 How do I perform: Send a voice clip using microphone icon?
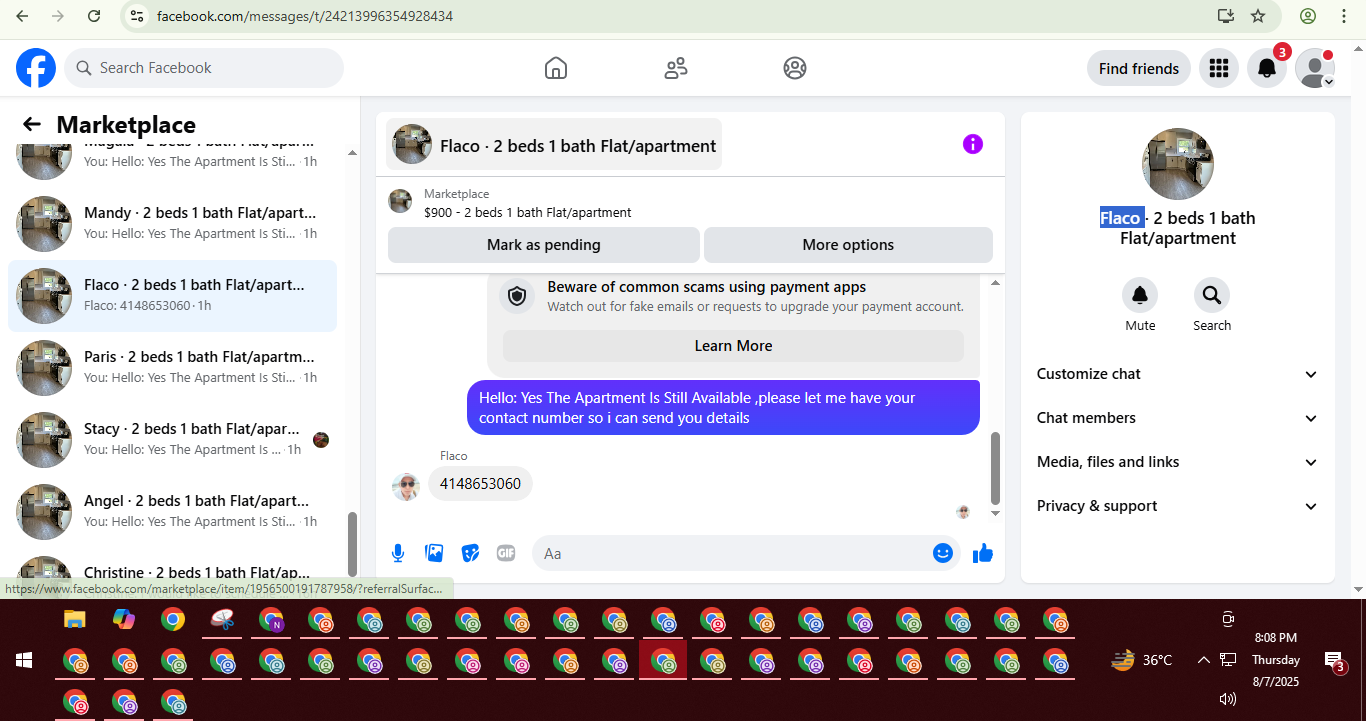click(x=398, y=553)
